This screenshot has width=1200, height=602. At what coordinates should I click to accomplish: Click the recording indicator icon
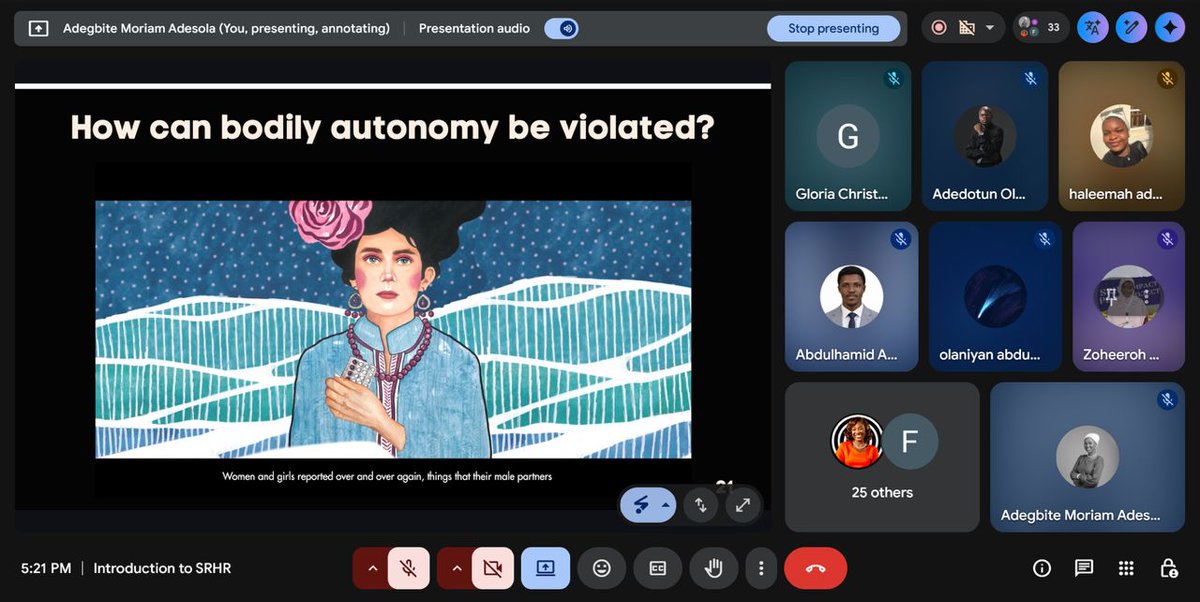coord(939,28)
